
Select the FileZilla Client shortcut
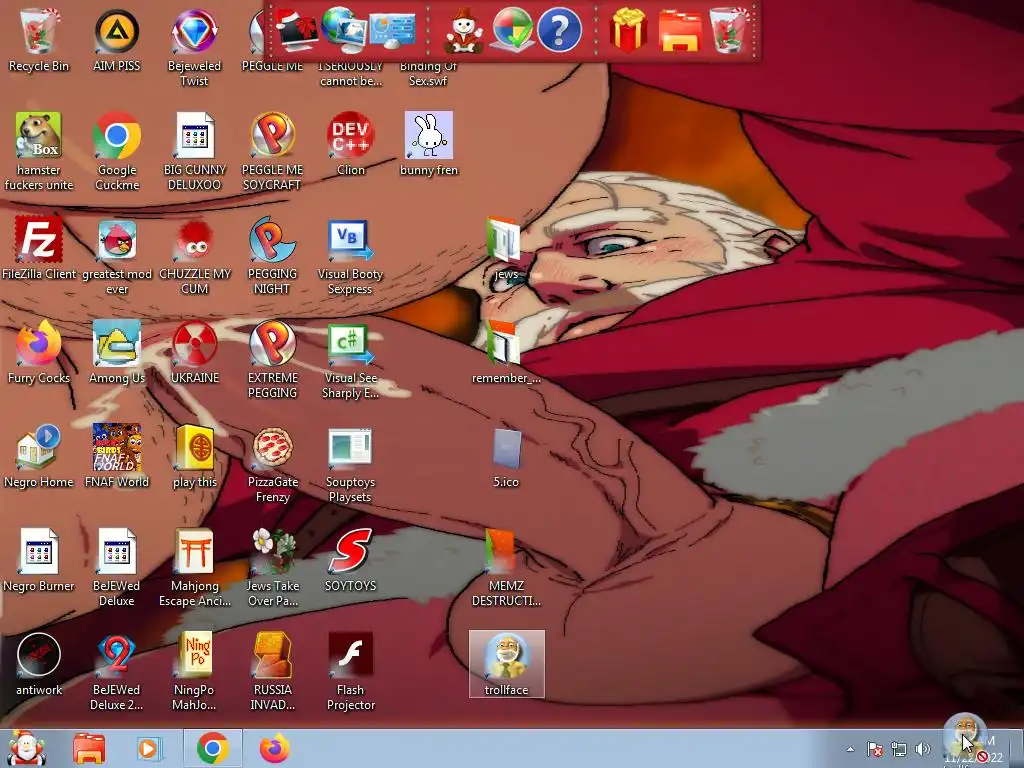[x=39, y=249]
